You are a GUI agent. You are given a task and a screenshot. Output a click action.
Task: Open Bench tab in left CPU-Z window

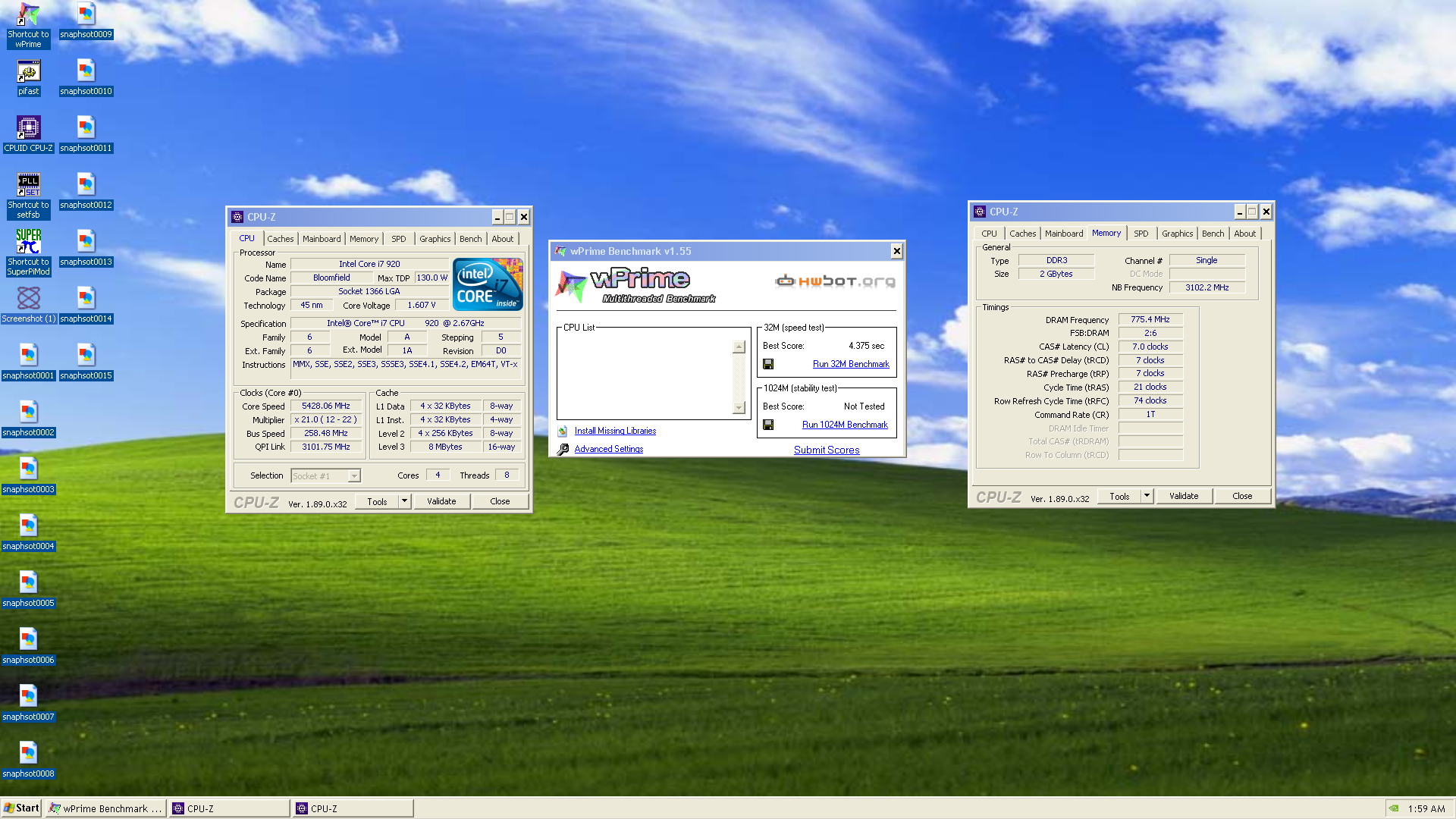[x=471, y=239]
